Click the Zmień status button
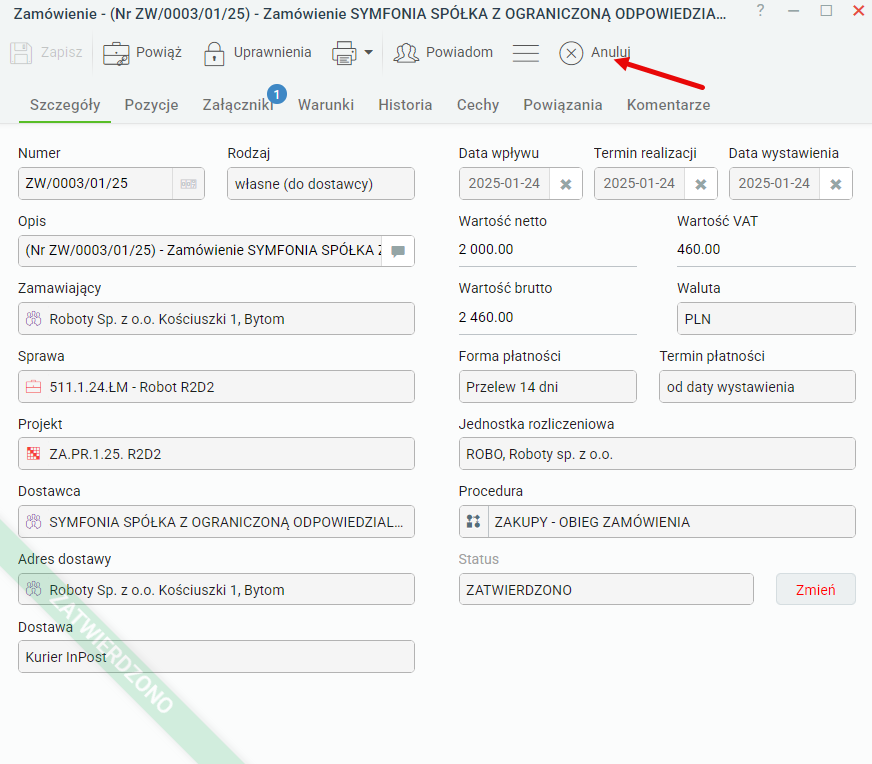Screen dimensions: 872x764 pos(816,589)
